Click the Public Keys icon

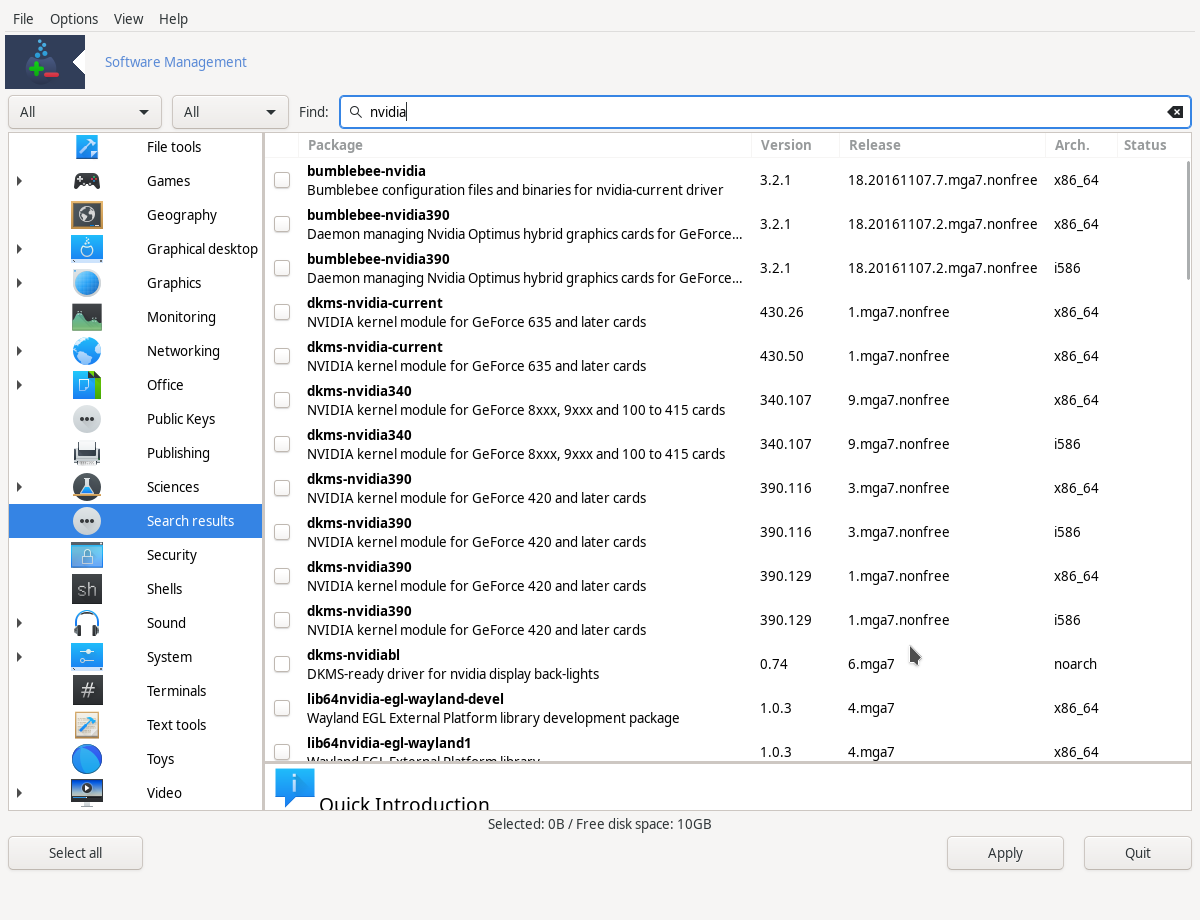87,419
